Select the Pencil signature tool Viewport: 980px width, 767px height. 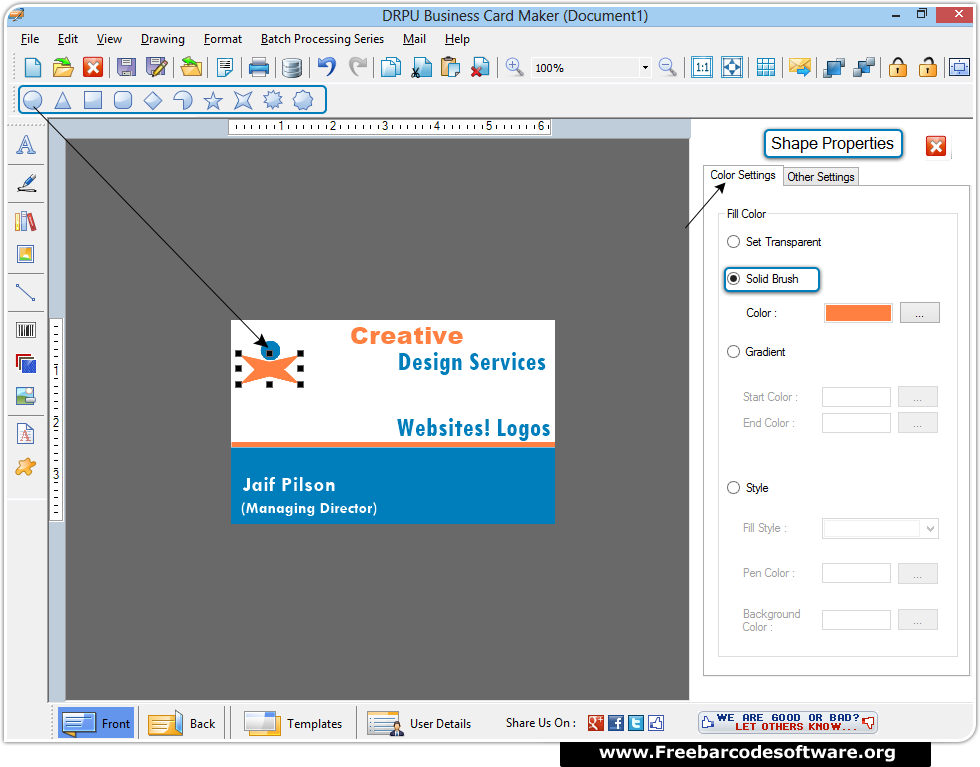(26, 183)
